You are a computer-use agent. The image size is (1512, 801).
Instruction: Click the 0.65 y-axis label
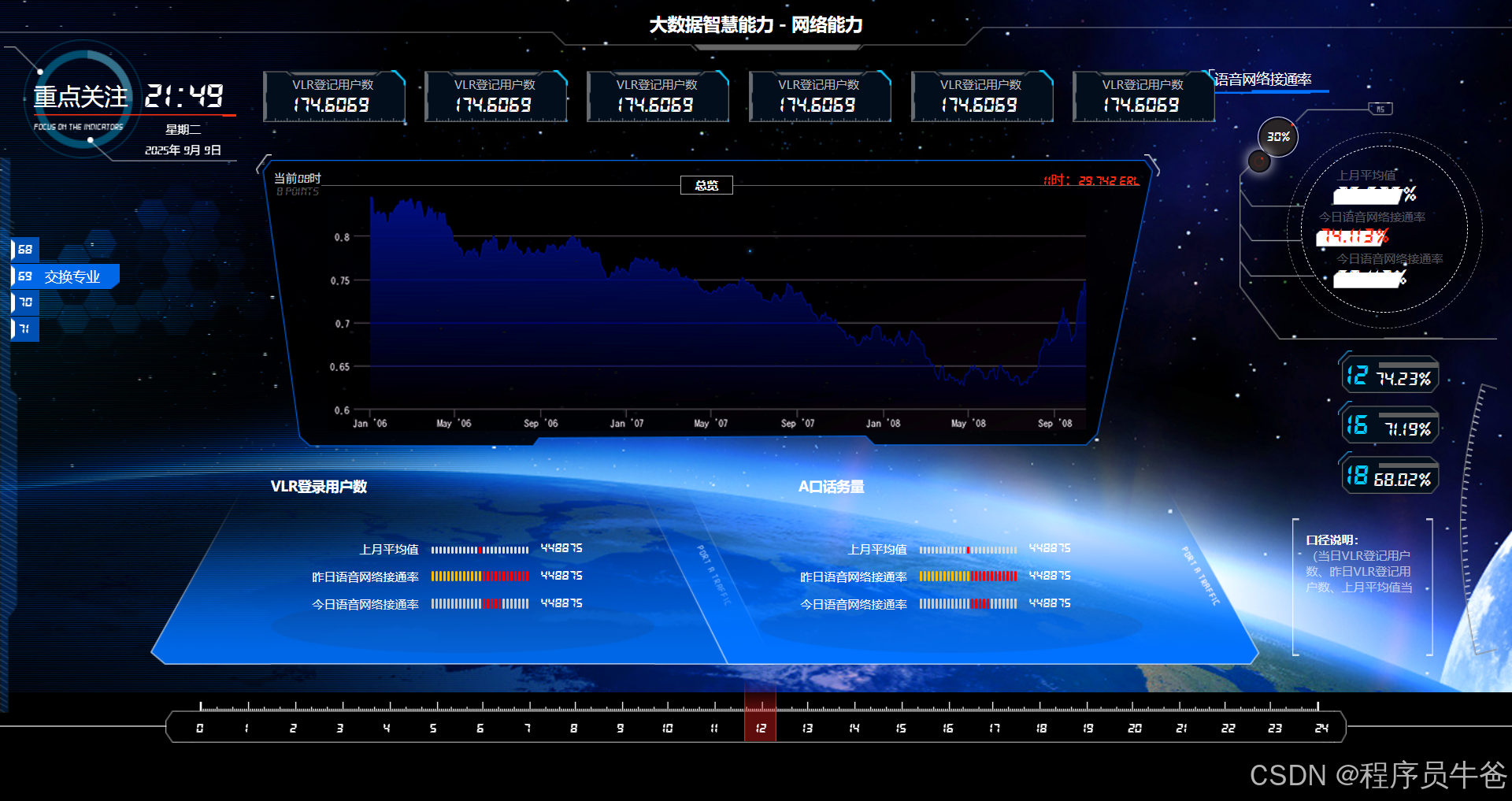pyautogui.click(x=340, y=367)
